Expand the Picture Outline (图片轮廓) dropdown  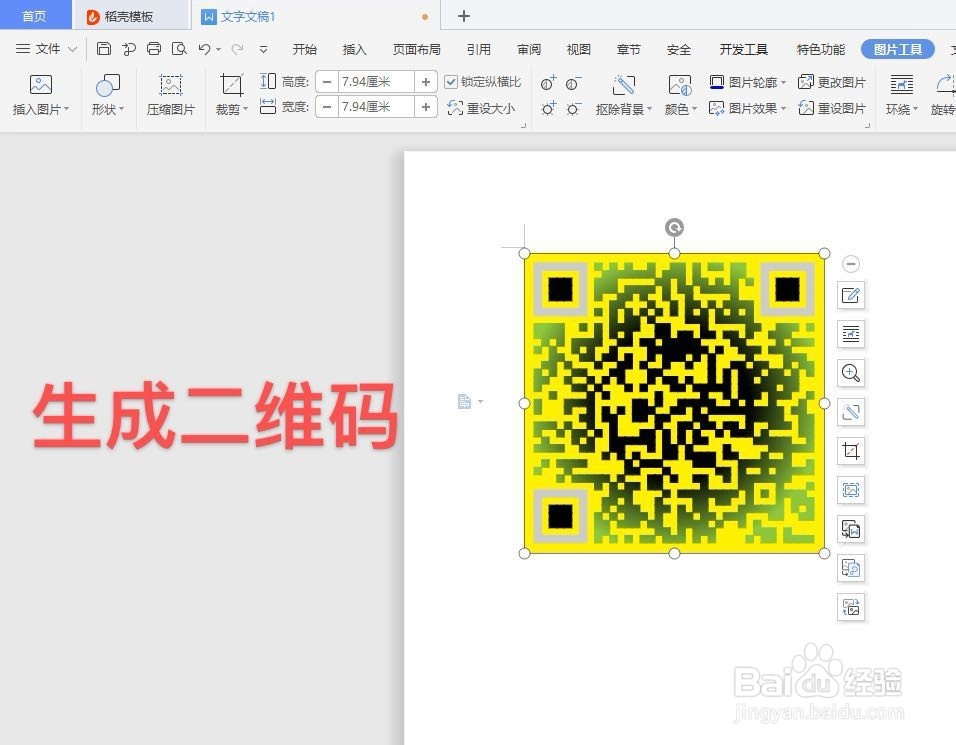[783, 82]
